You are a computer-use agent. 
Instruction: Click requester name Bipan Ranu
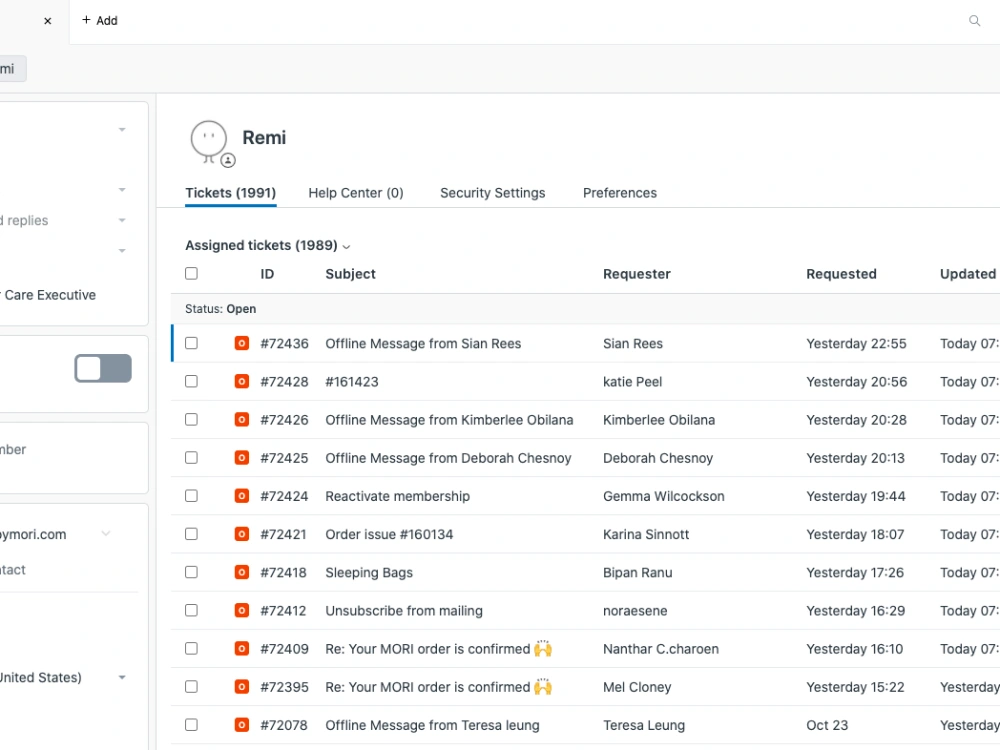tap(637, 572)
